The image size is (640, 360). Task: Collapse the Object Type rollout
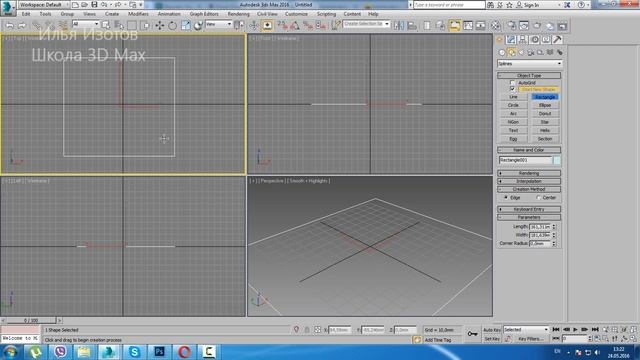[529, 76]
